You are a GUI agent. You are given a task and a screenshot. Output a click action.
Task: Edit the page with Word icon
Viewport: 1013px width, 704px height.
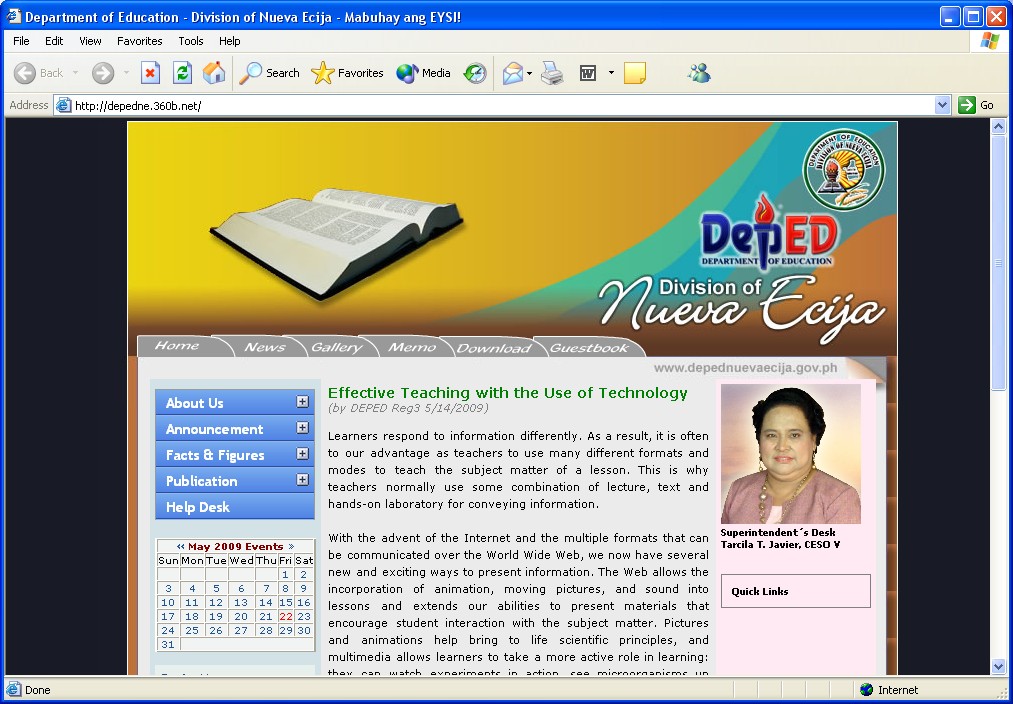[x=588, y=73]
